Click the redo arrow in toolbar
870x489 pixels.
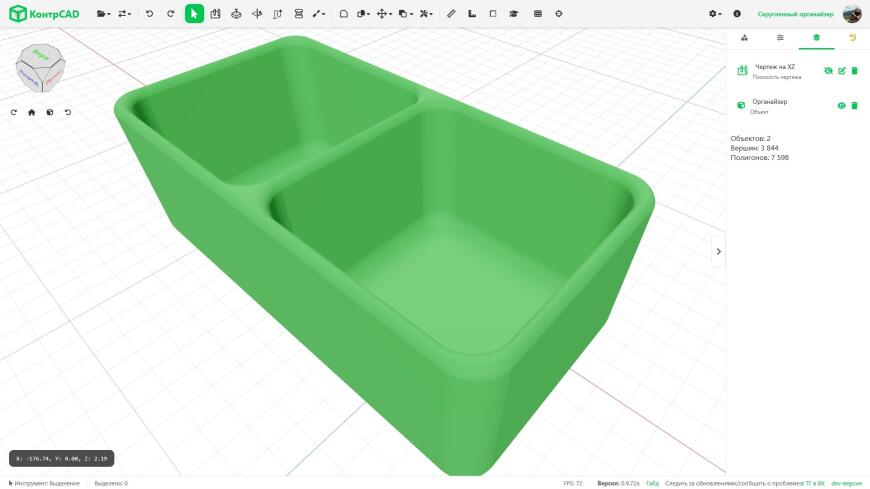(x=171, y=14)
